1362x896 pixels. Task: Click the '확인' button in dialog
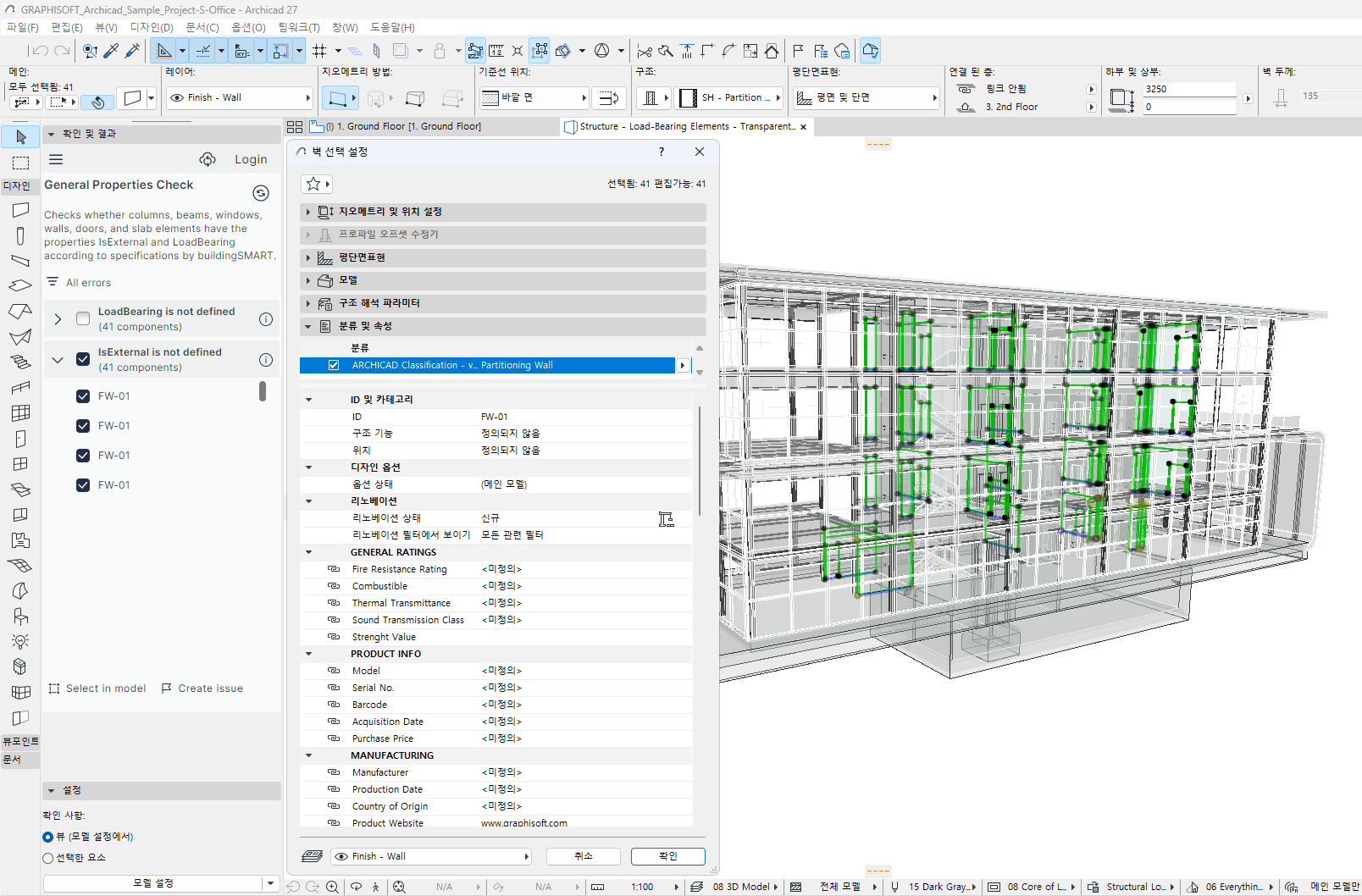pos(667,856)
